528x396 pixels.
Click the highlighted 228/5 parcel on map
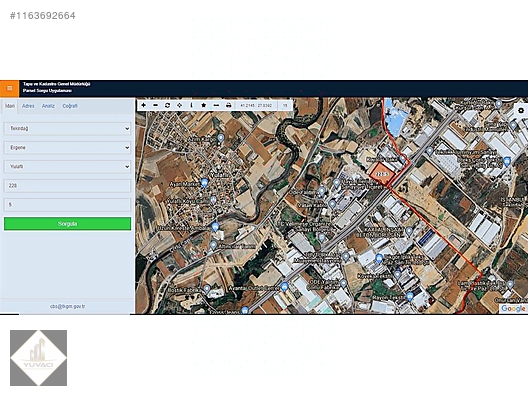(x=383, y=174)
